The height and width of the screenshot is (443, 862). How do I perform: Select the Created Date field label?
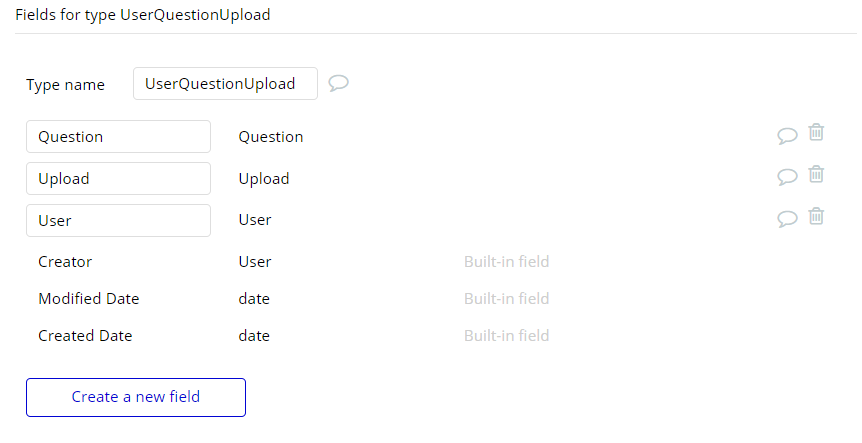click(85, 336)
